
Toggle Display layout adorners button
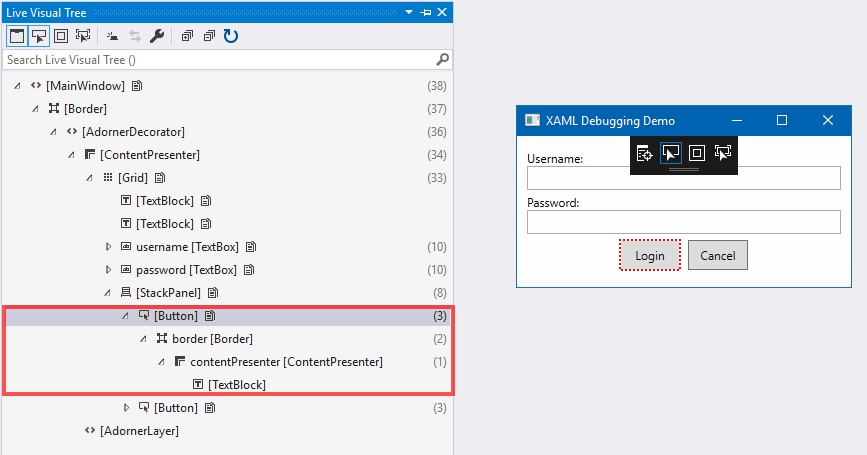point(61,36)
